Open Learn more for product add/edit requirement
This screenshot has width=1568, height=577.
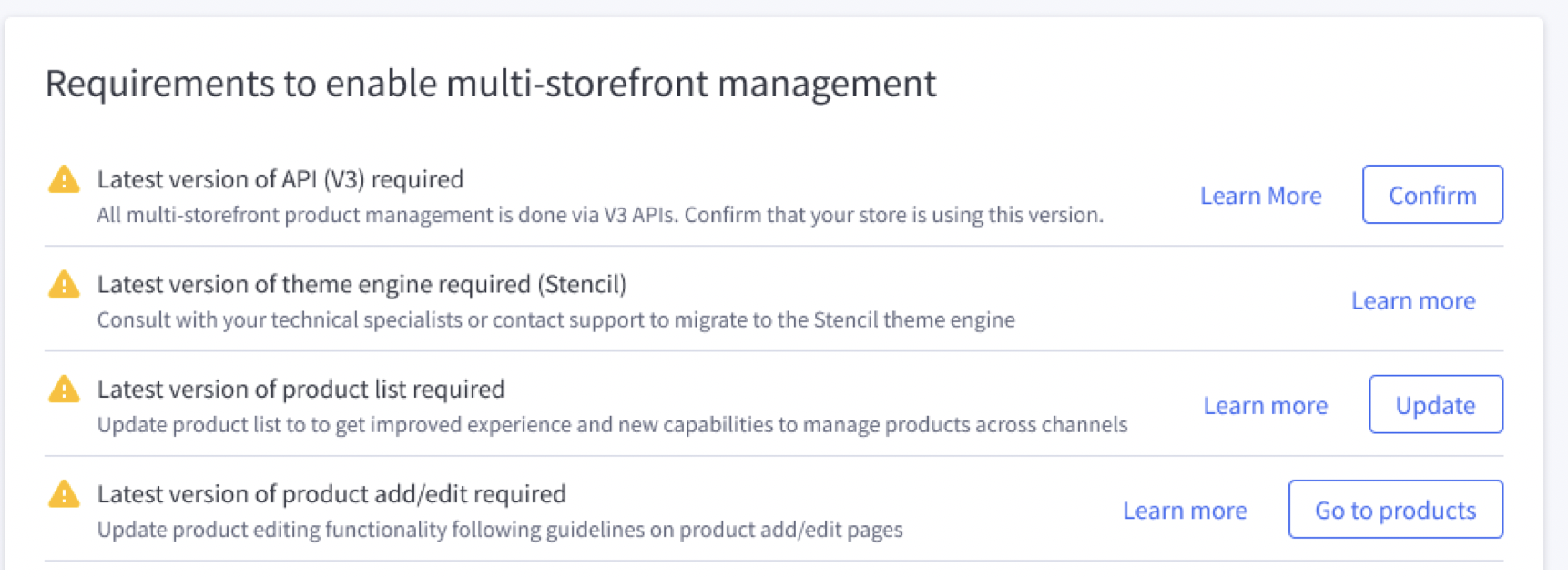click(x=1184, y=511)
